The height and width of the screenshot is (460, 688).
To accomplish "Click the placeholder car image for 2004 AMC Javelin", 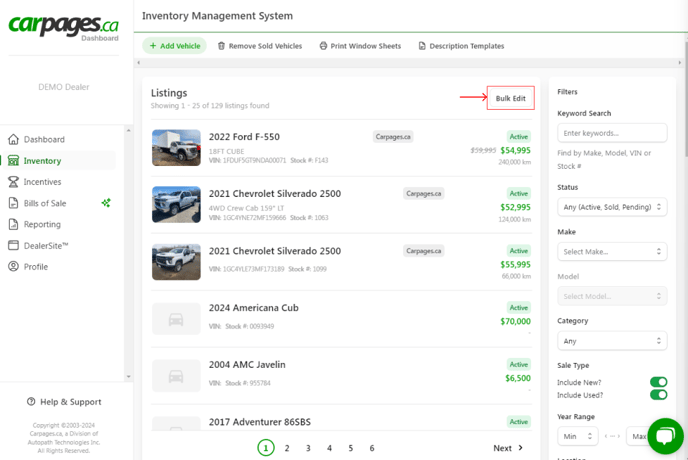I will (x=176, y=376).
